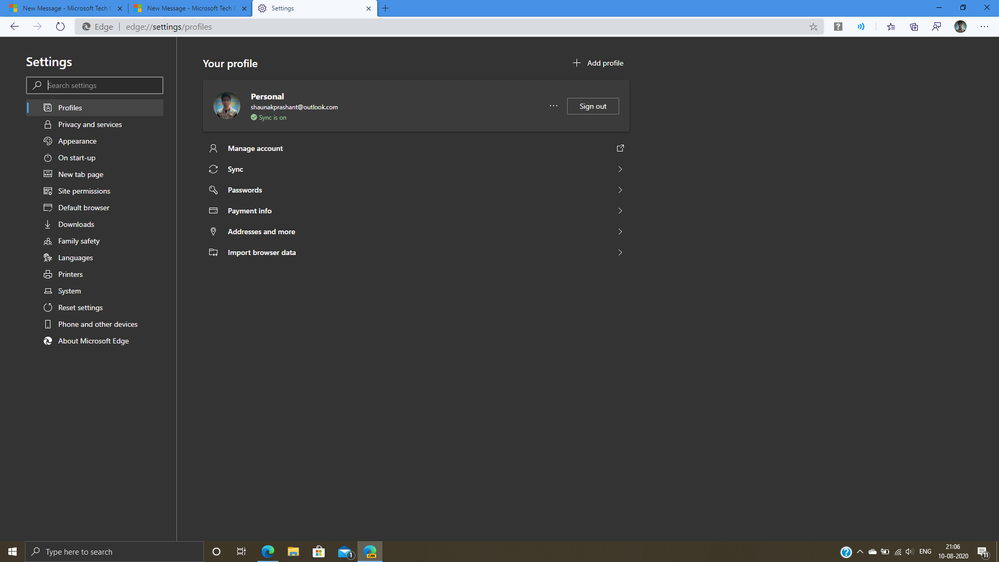Open Privacy and services settings
This screenshot has height=562, width=999.
tap(95, 124)
